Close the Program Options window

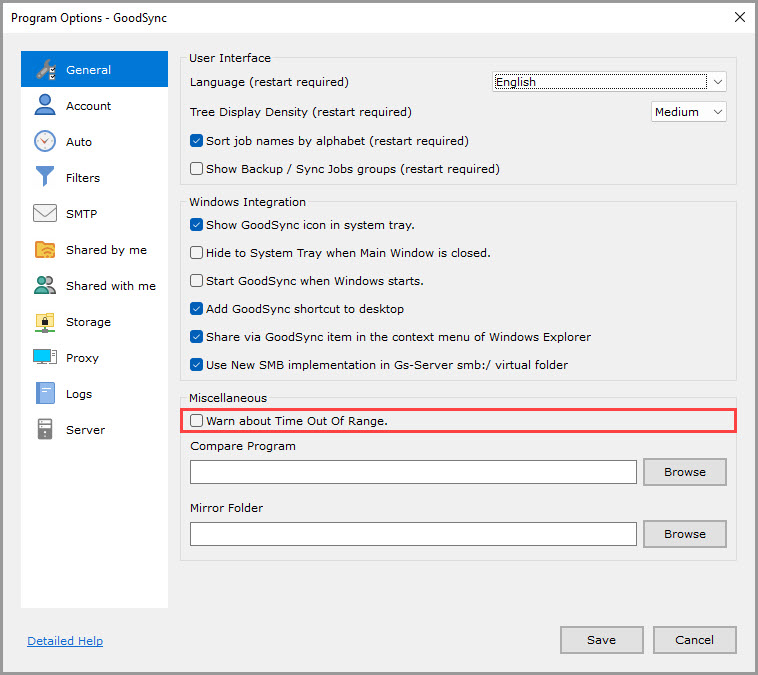click(739, 17)
